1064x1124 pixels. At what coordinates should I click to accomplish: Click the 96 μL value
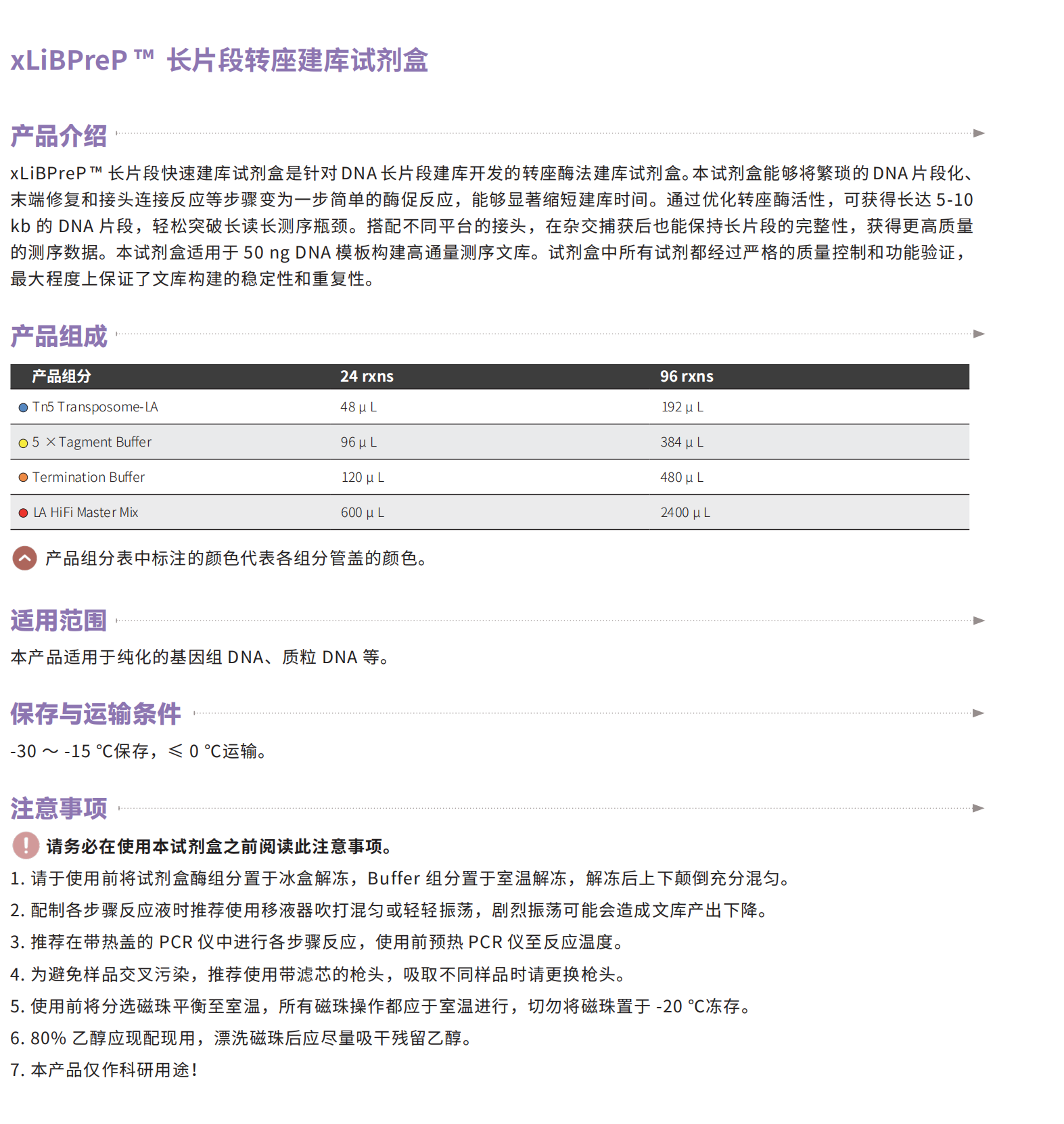pos(358,442)
